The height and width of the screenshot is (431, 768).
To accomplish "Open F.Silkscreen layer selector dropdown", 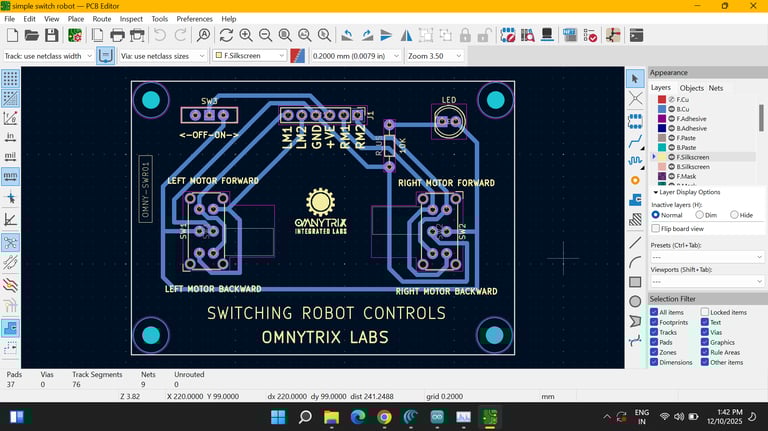I will pyautogui.click(x=250, y=56).
